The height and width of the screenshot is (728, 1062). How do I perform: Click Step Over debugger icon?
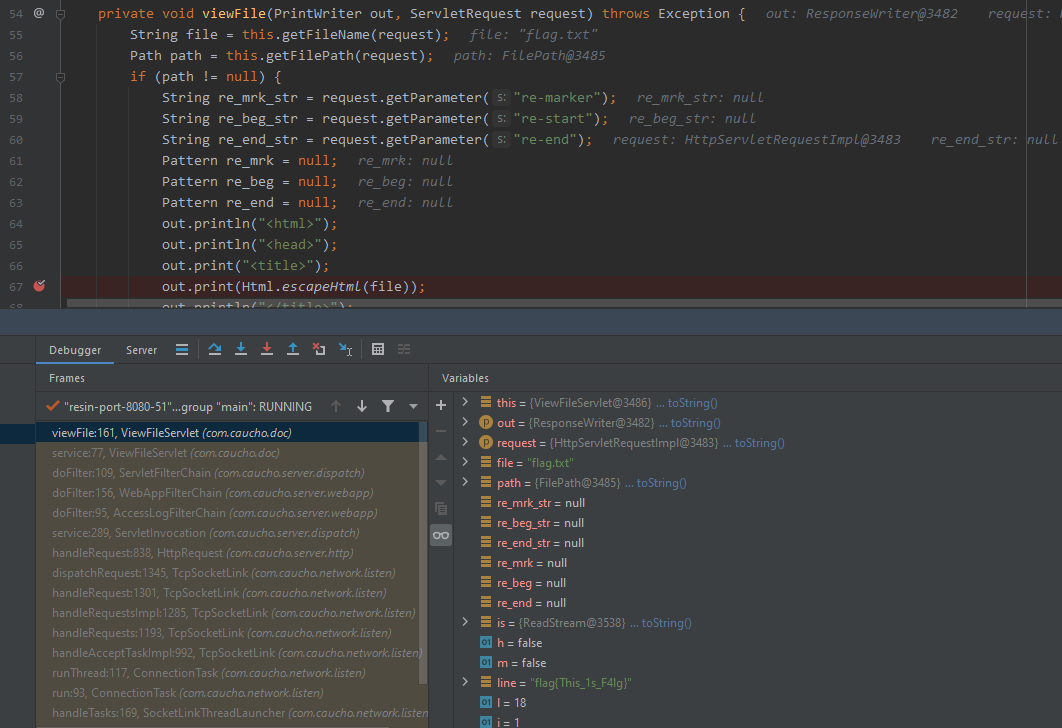[x=215, y=349]
